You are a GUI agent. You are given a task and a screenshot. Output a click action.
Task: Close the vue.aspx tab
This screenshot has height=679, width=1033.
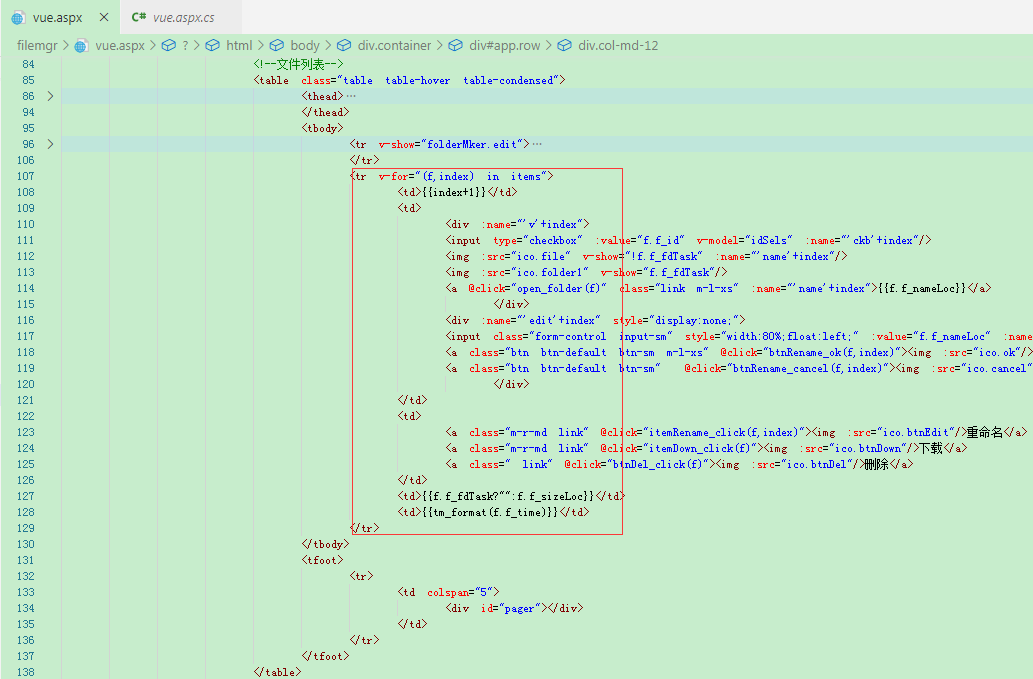pyautogui.click(x=104, y=17)
